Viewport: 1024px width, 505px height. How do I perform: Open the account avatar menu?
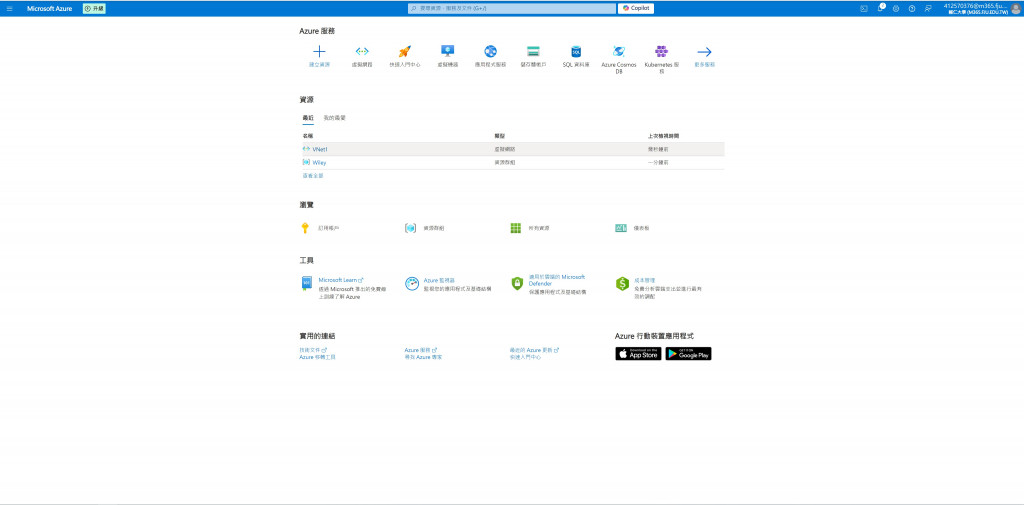[x=1016, y=8]
